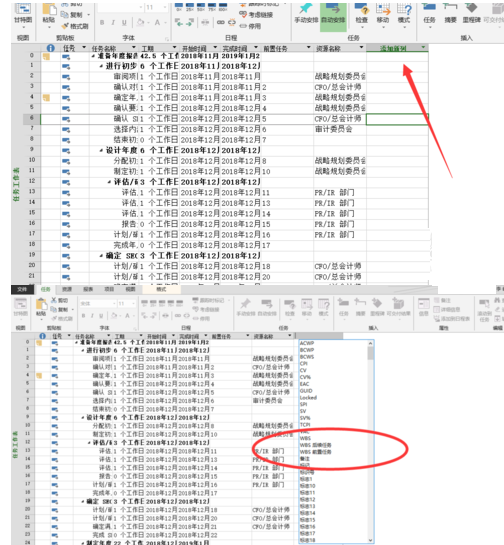The image size is (504, 545).
Task: Select 手动安排 (Manually Schedule) in upper ribbon
Action: [x=306, y=14]
